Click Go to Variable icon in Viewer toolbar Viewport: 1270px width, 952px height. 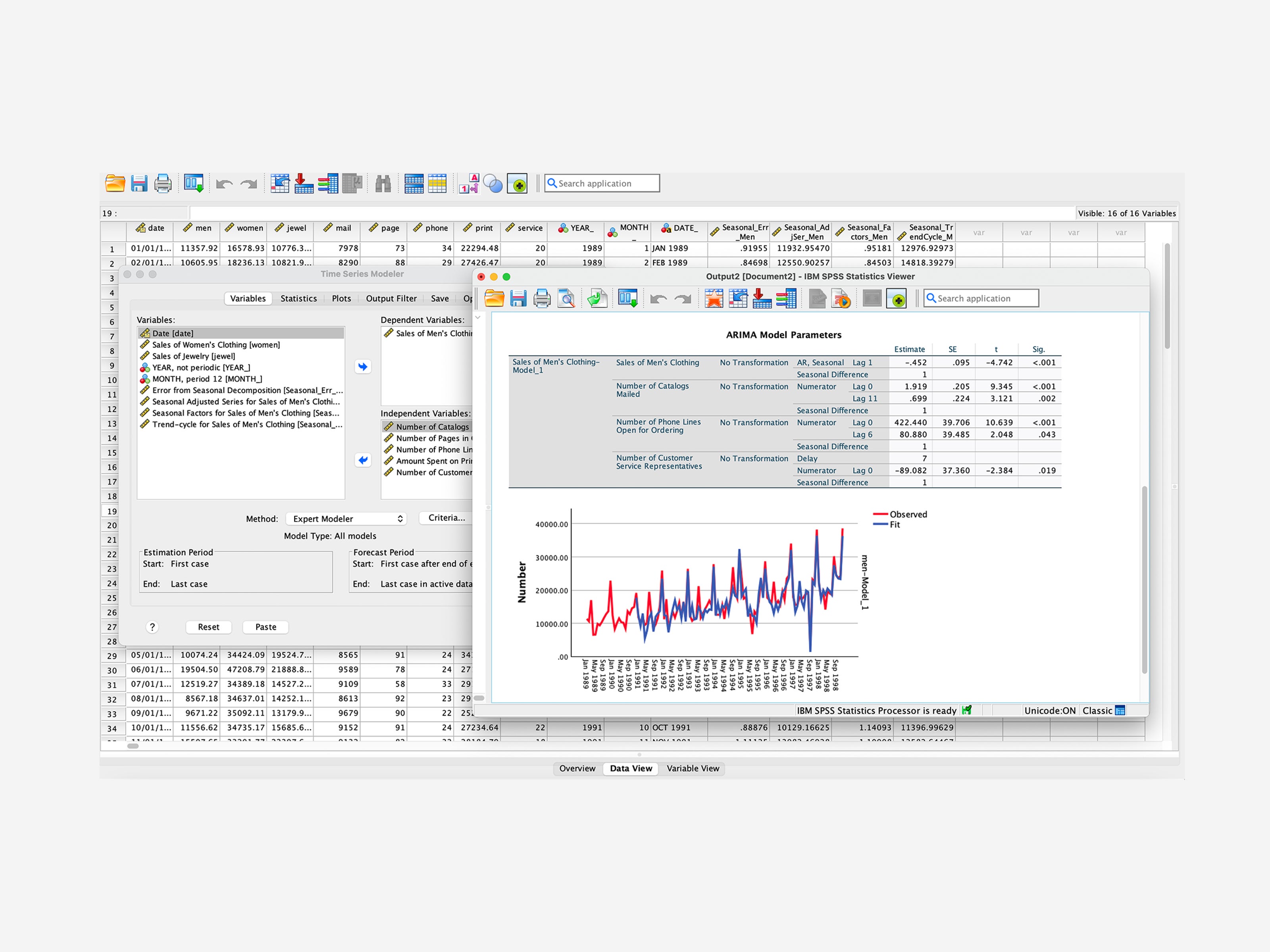pos(762,298)
